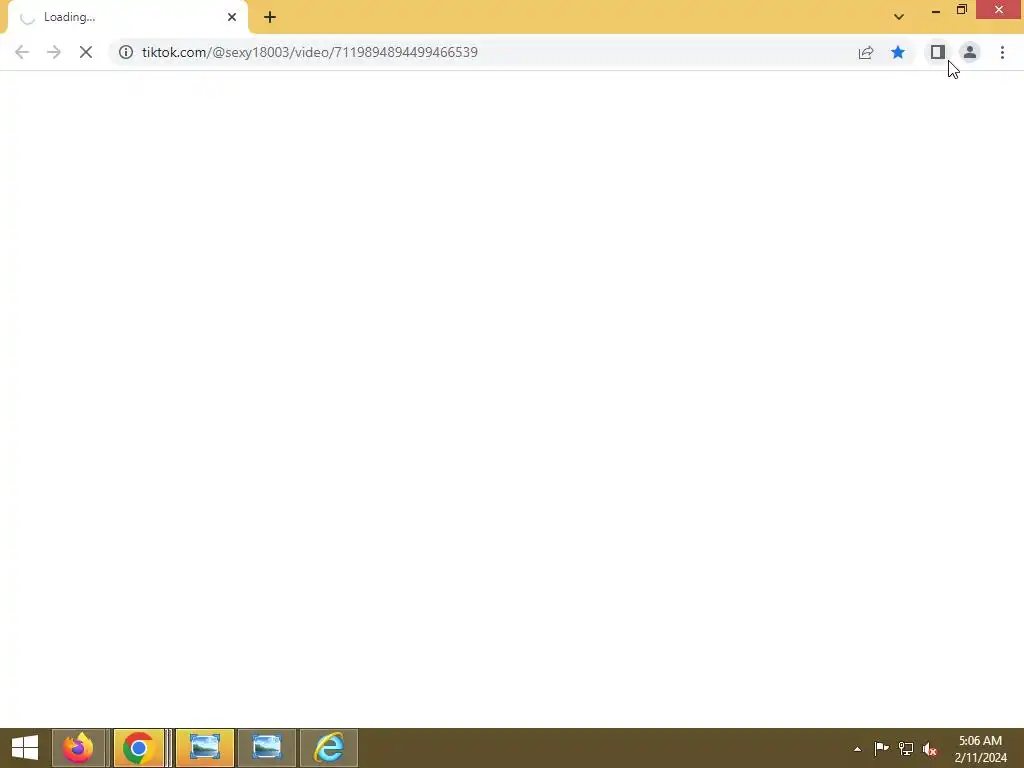Open a new tab
This screenshot has height=768, width=1024.
click(x=270, y=17)
